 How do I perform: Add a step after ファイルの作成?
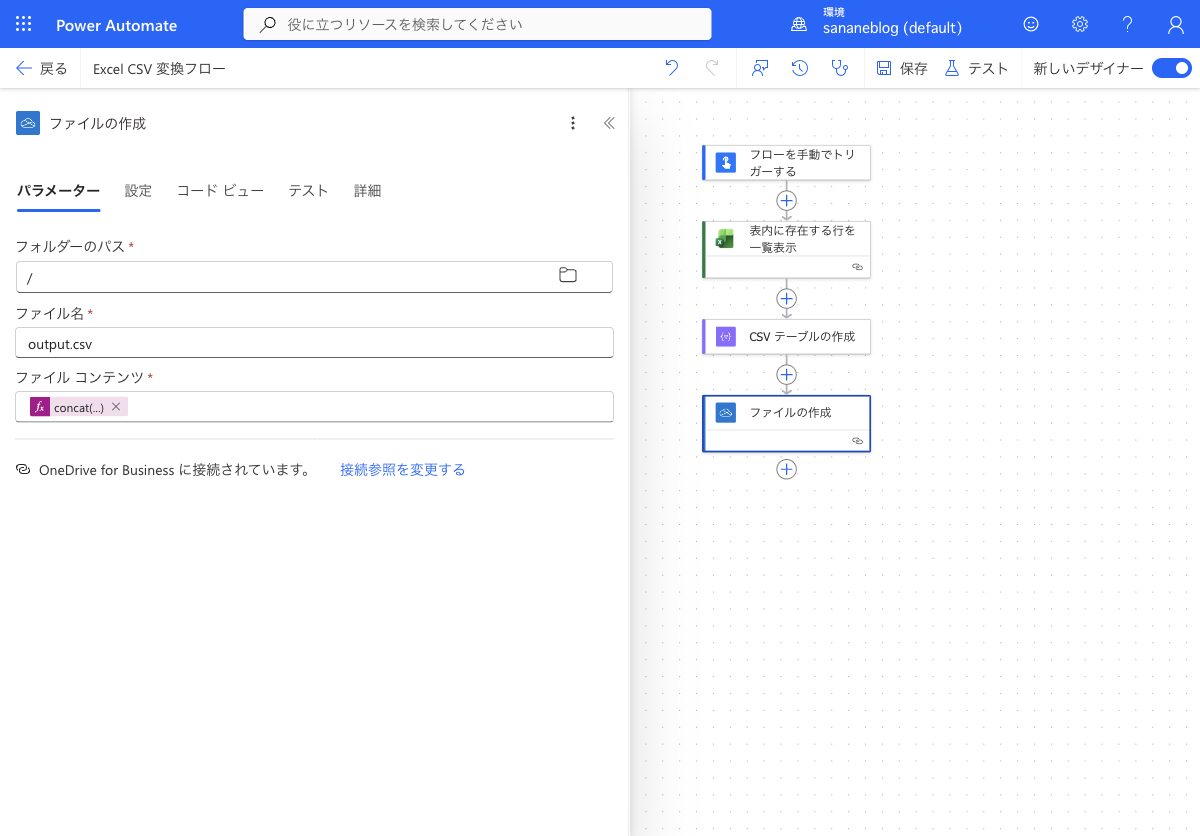[x=787, y=469]
